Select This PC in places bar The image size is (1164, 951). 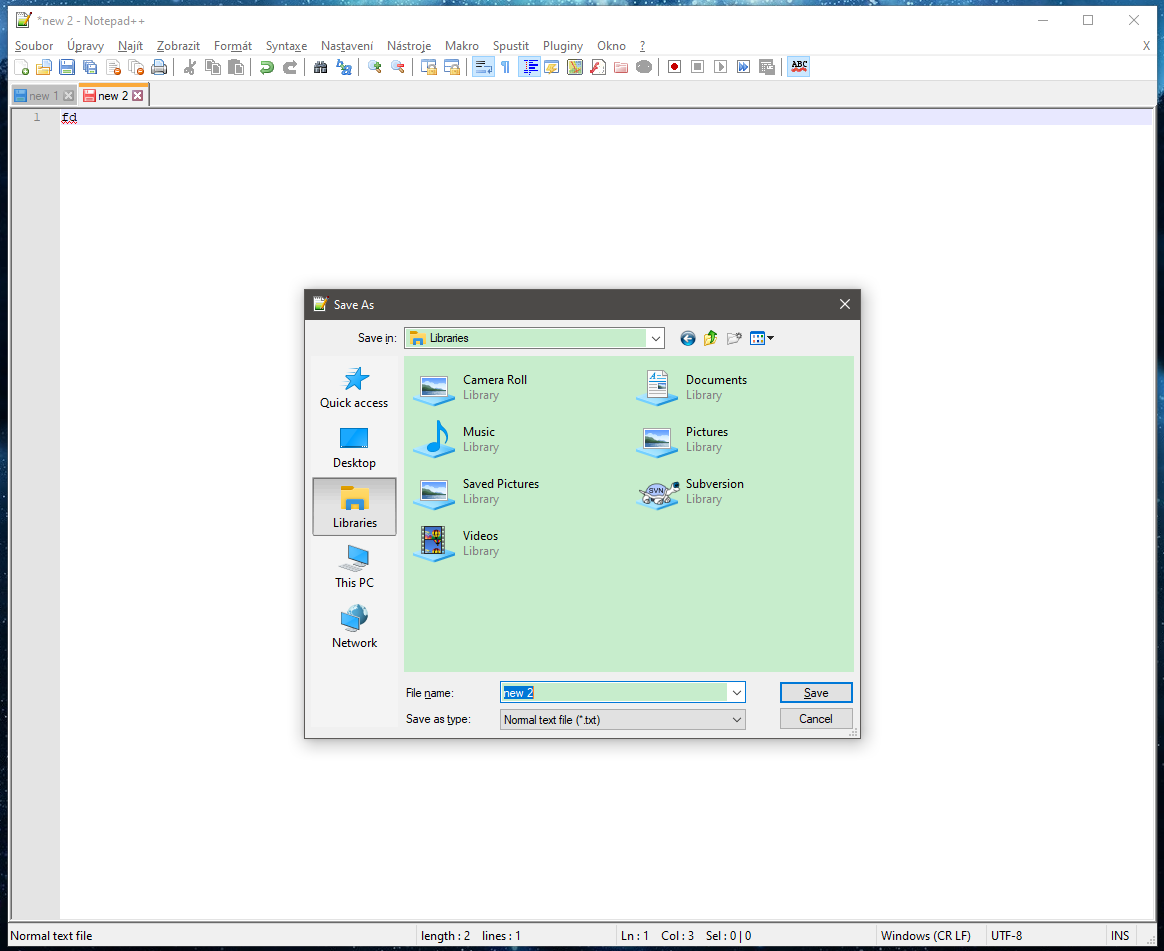pos(354,567)
